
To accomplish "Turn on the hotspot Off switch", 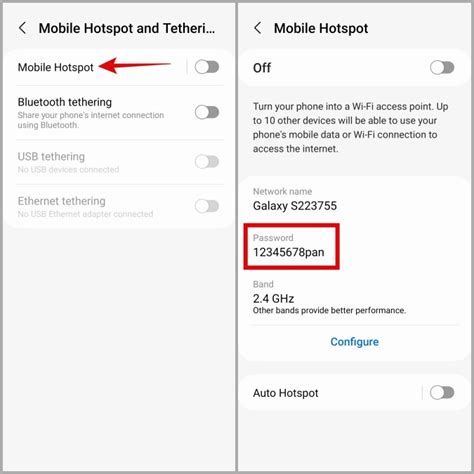I will [x=442, y=68].
